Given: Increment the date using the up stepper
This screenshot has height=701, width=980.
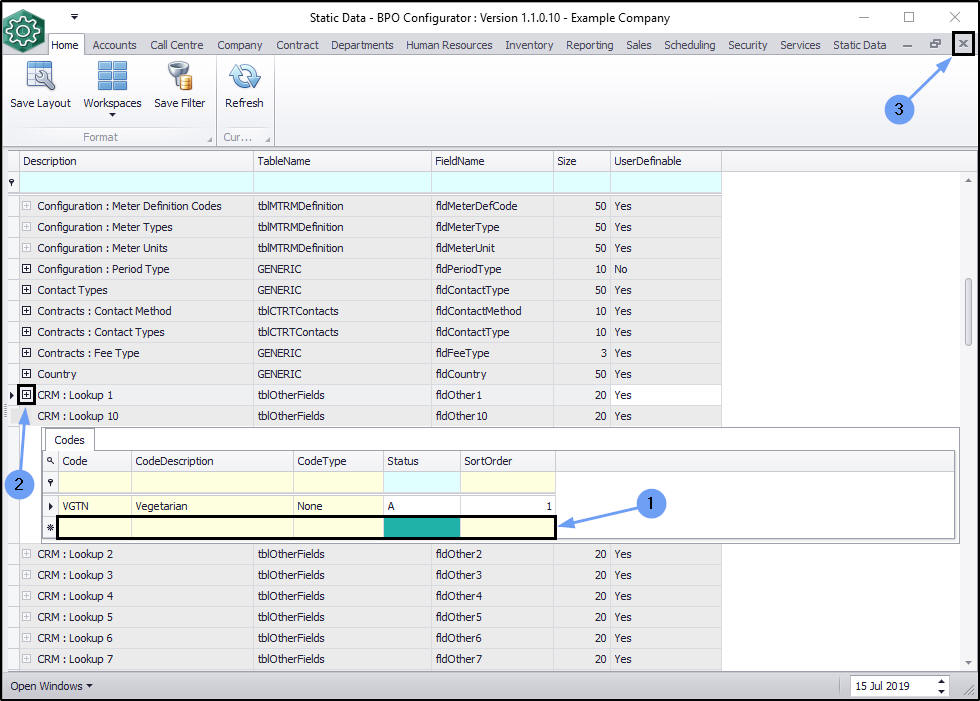Looking at the screenshot, I should point(941,681).
